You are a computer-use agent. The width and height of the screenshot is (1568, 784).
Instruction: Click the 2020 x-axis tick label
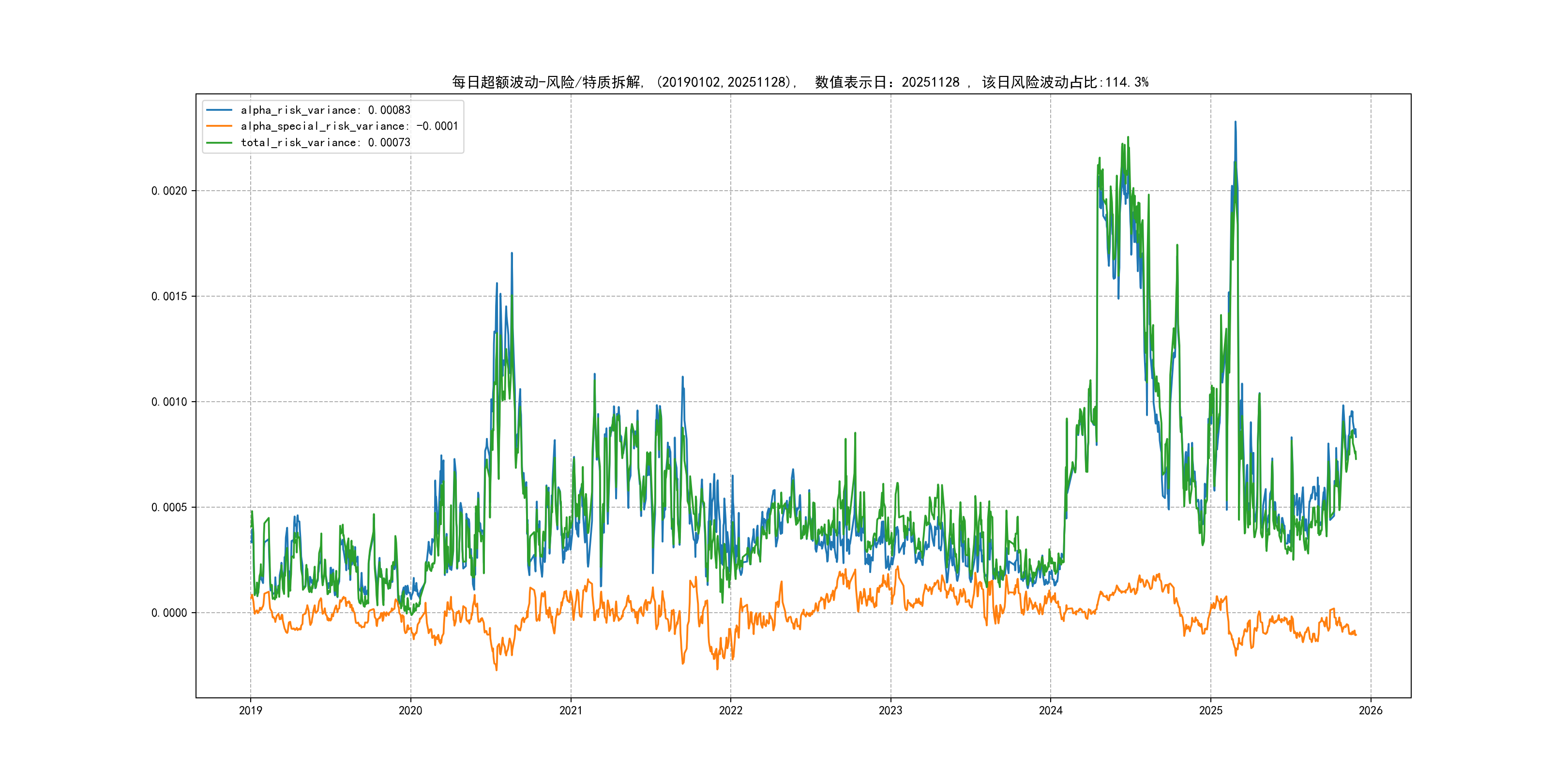[410, 710]
